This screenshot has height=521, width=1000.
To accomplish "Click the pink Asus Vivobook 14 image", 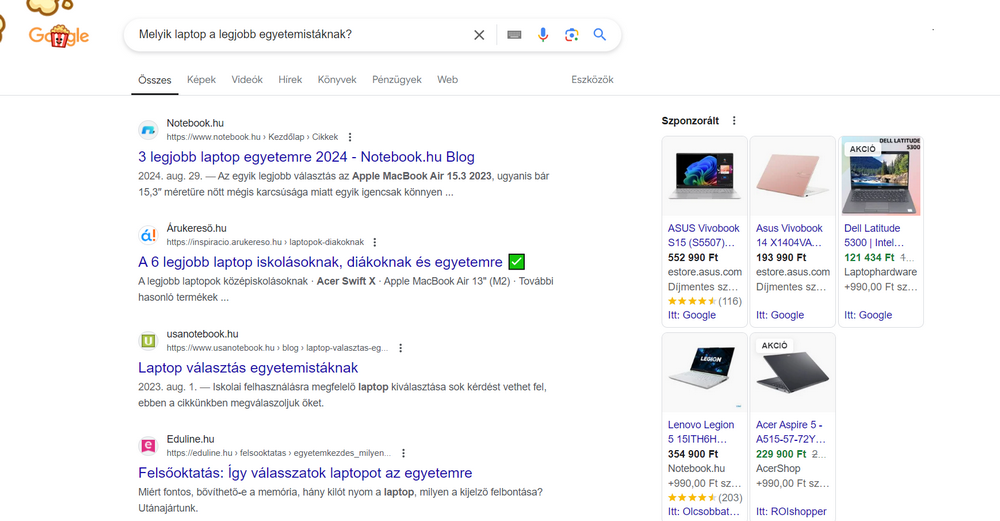I will tap(793, 176).
